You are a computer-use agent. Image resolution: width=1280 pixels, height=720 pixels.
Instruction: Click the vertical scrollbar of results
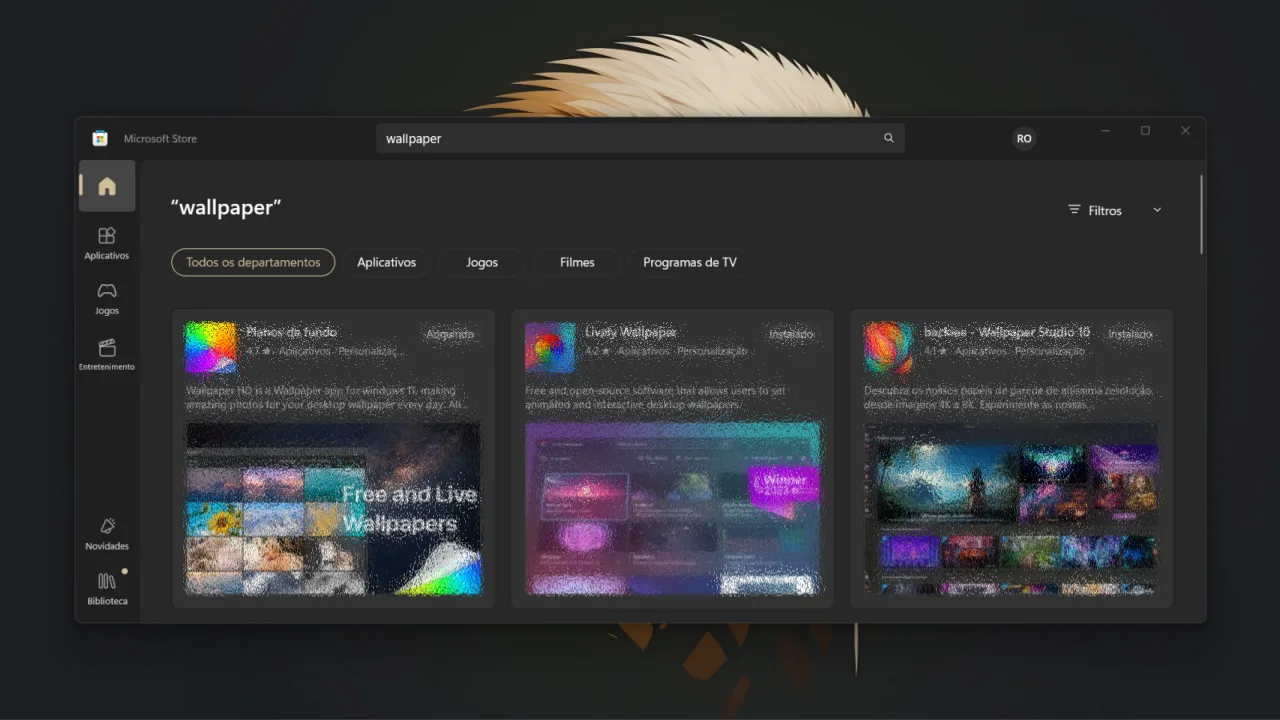click(x=1201, y=215)
